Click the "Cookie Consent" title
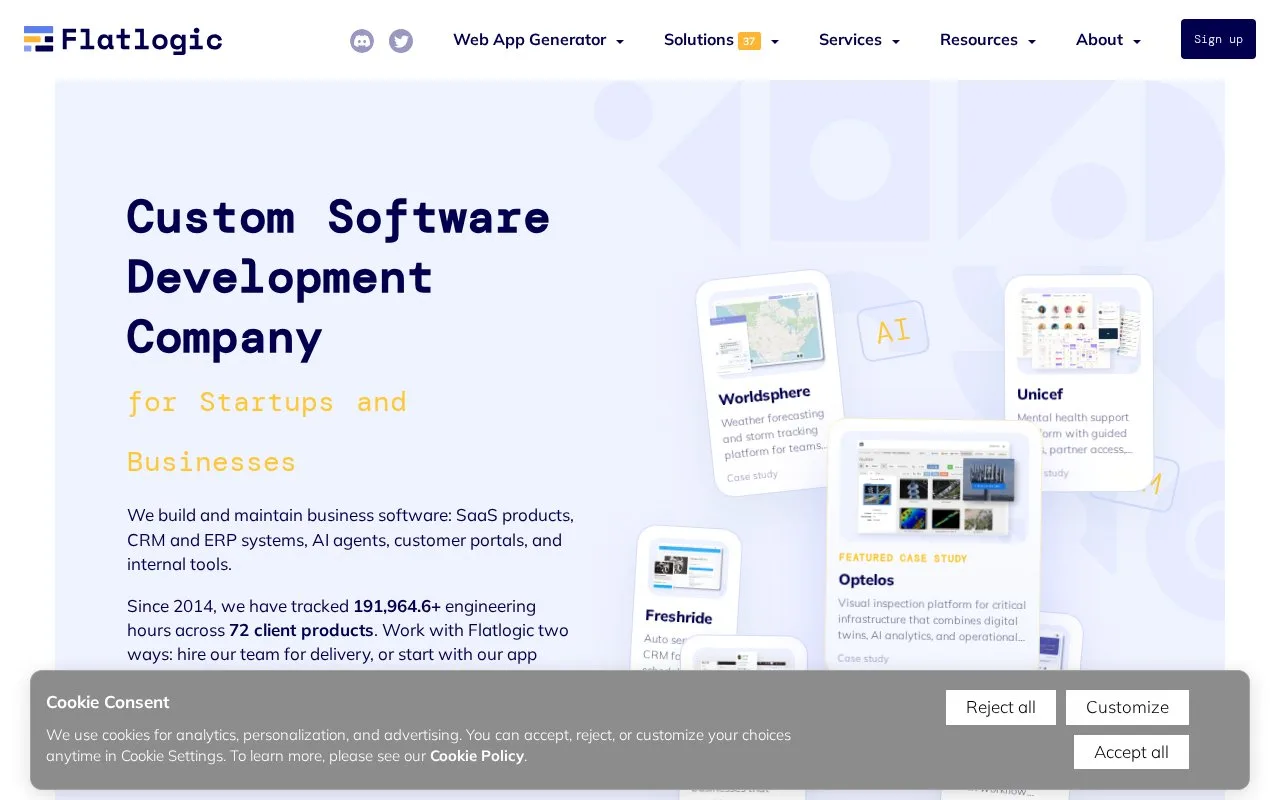This screenshot has width=1280, height=800. coord(108,702)
